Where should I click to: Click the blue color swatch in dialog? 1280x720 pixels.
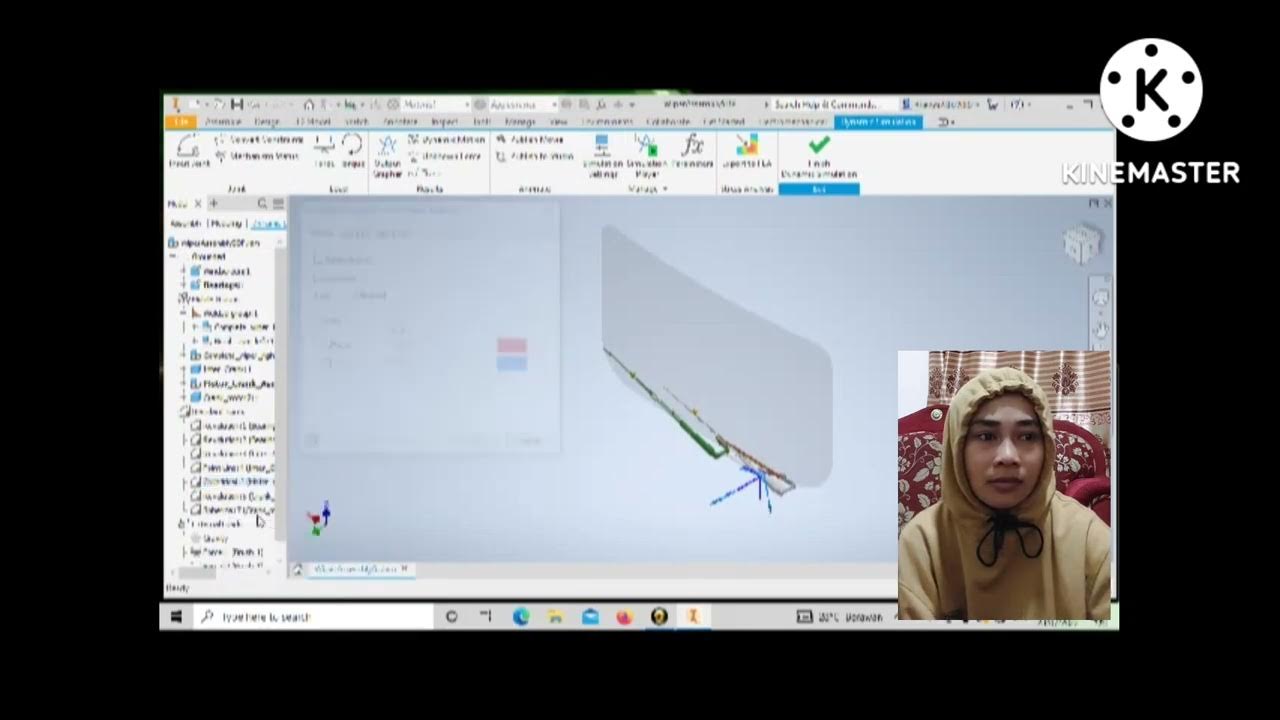coord(512,363)
